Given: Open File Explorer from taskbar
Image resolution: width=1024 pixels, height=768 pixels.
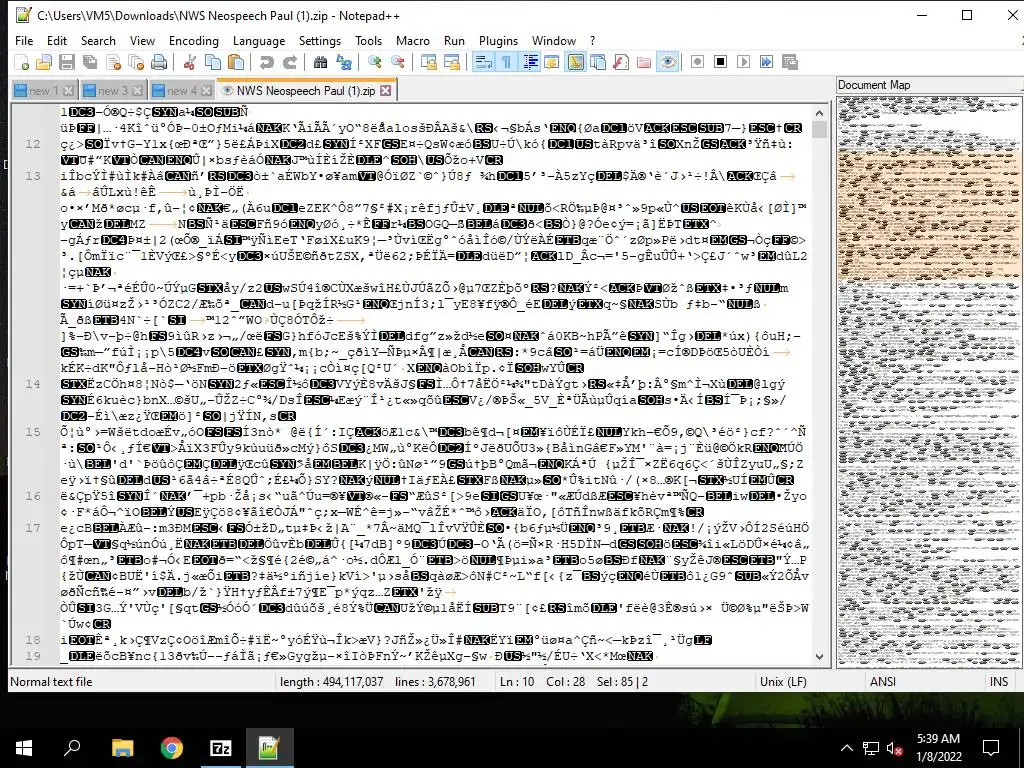Looking at the screenshot, I should point(122,748).
